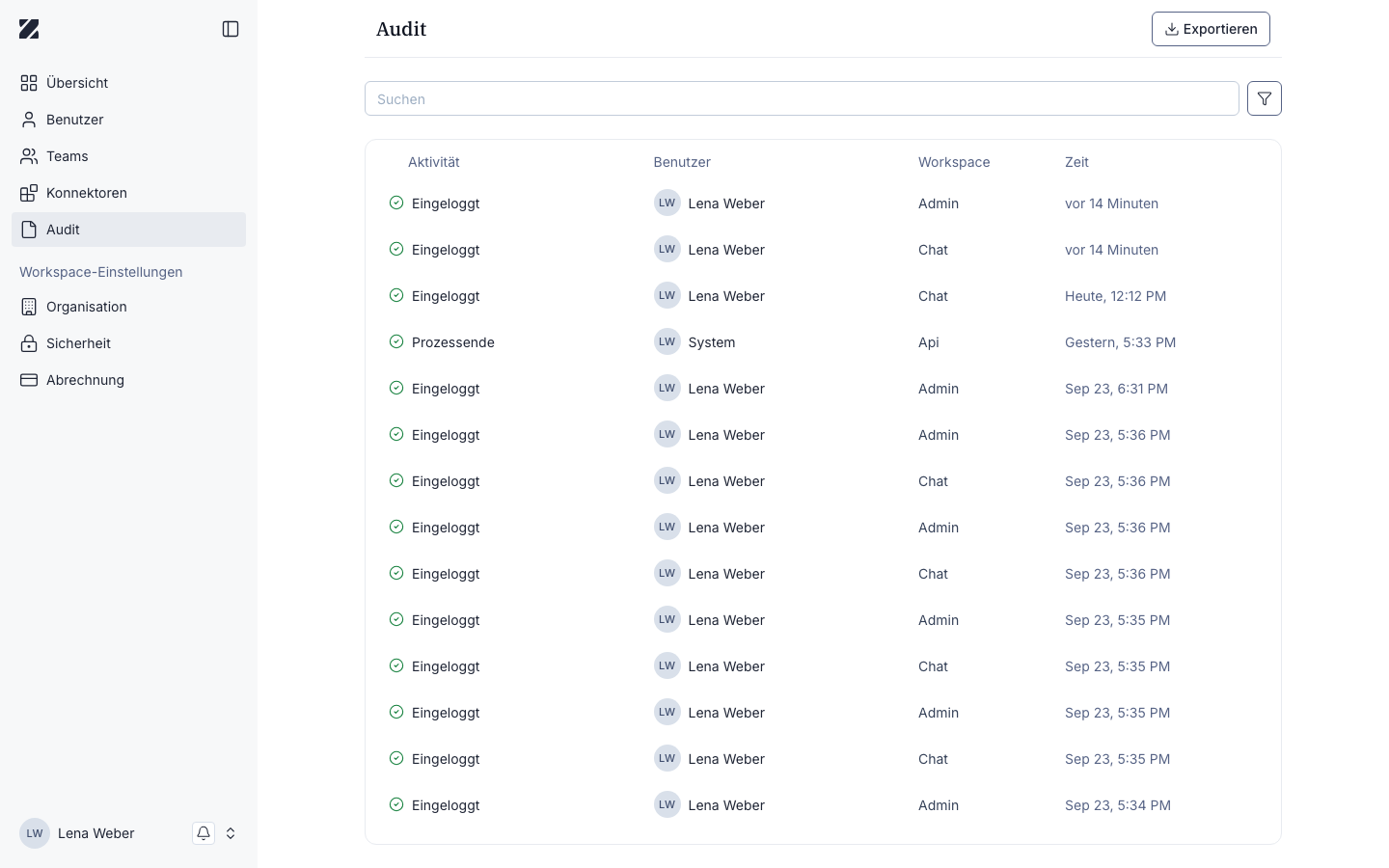Click the Api workspace cell
This screenshot has width=1389, height=868.
929,342
